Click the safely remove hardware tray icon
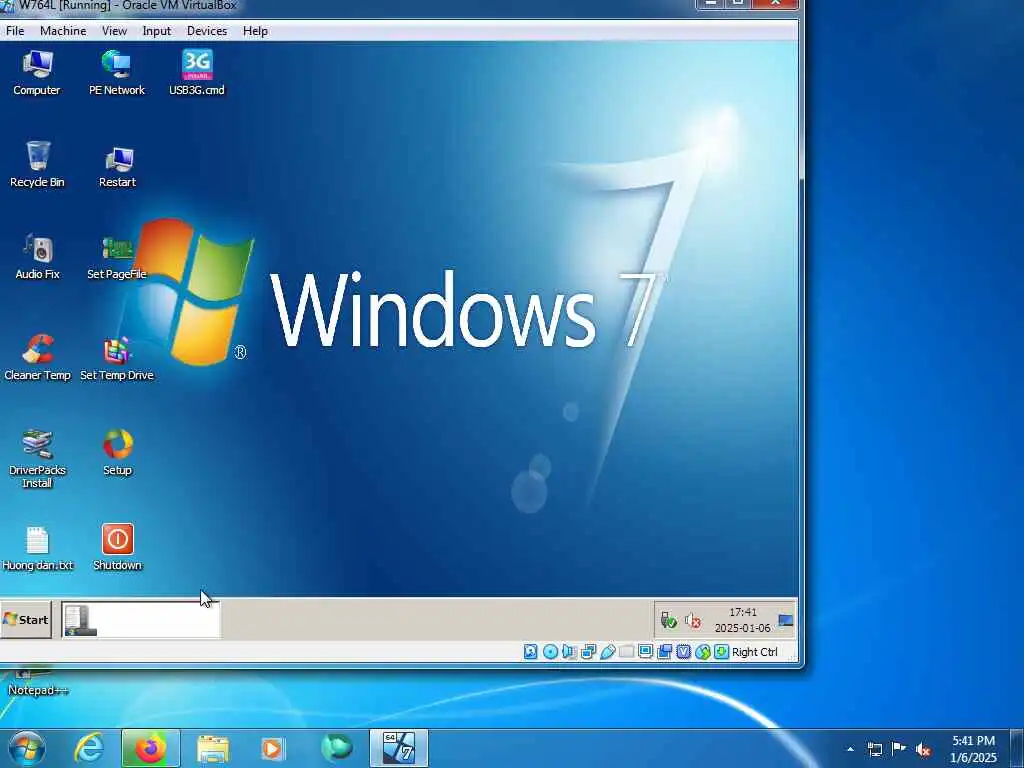 click(x=668, y=620)
